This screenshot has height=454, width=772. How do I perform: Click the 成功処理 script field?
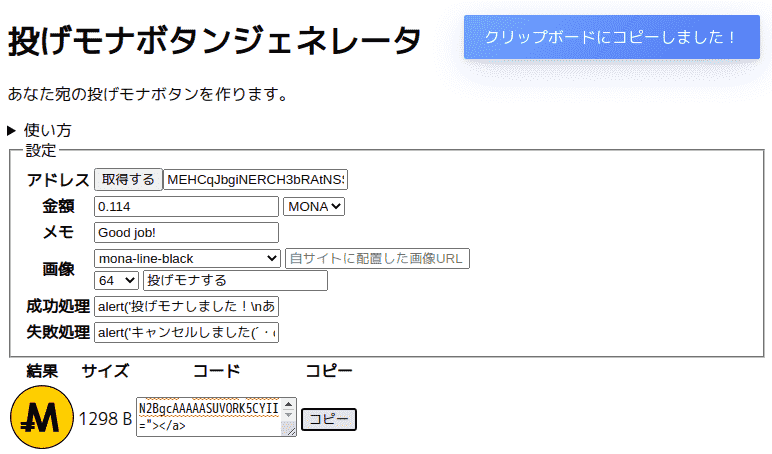[x=186, y=306]
